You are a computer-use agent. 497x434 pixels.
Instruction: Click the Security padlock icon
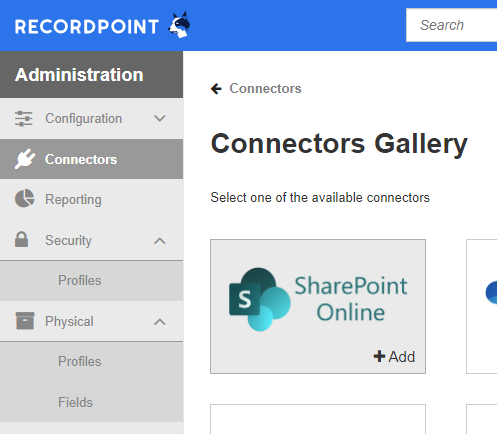pyautogui.click(x=21, y=239)
